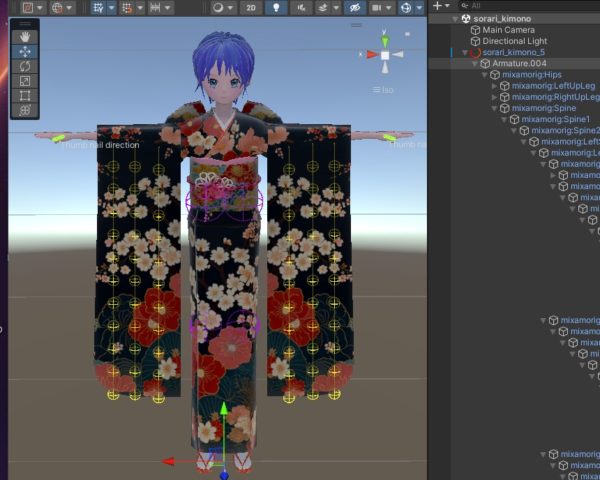Select the Hand view tool
600x480 pixels.
click(x=24, y=35)
